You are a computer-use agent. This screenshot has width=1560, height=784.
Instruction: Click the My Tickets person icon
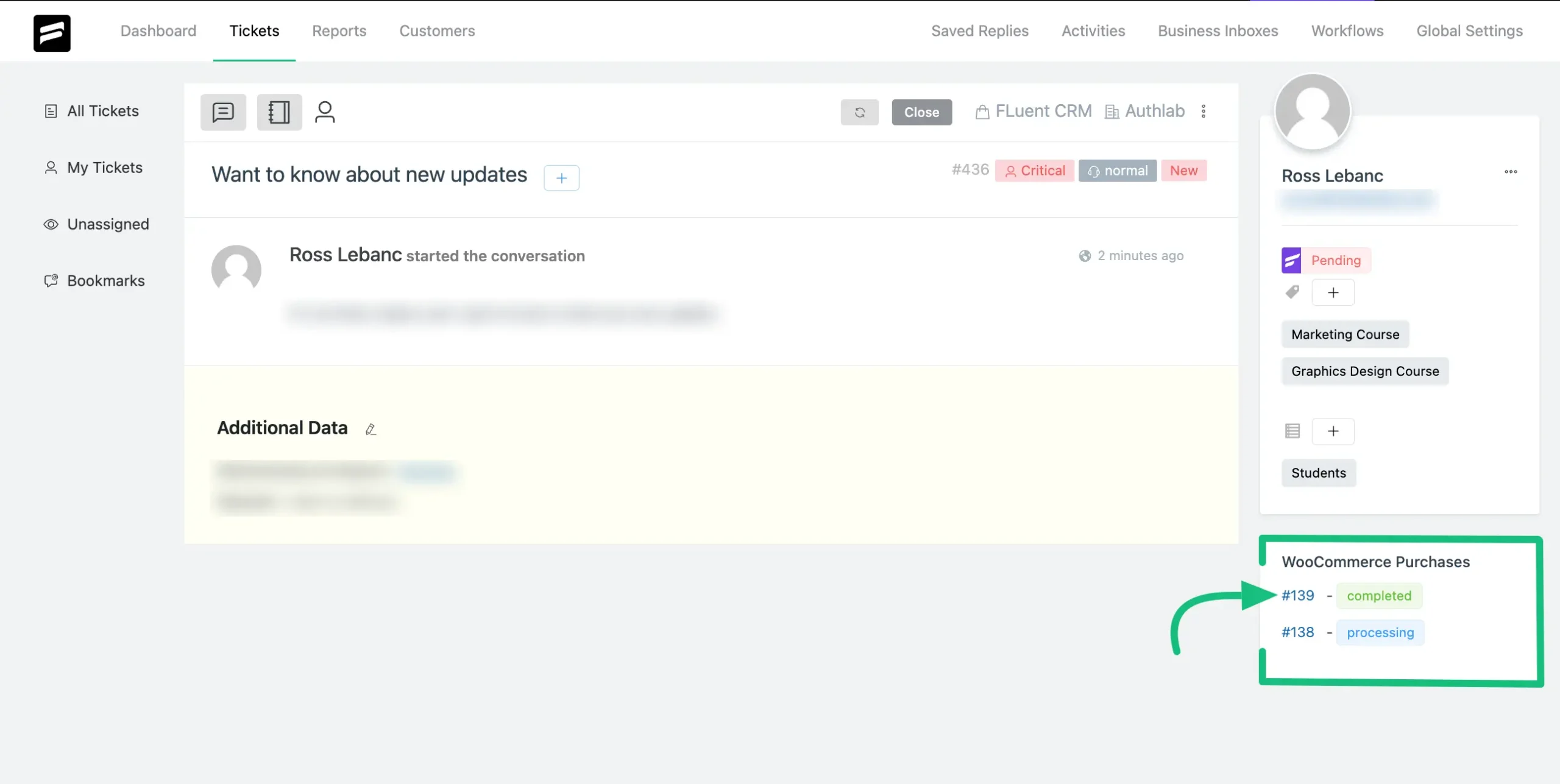[51, 168]
